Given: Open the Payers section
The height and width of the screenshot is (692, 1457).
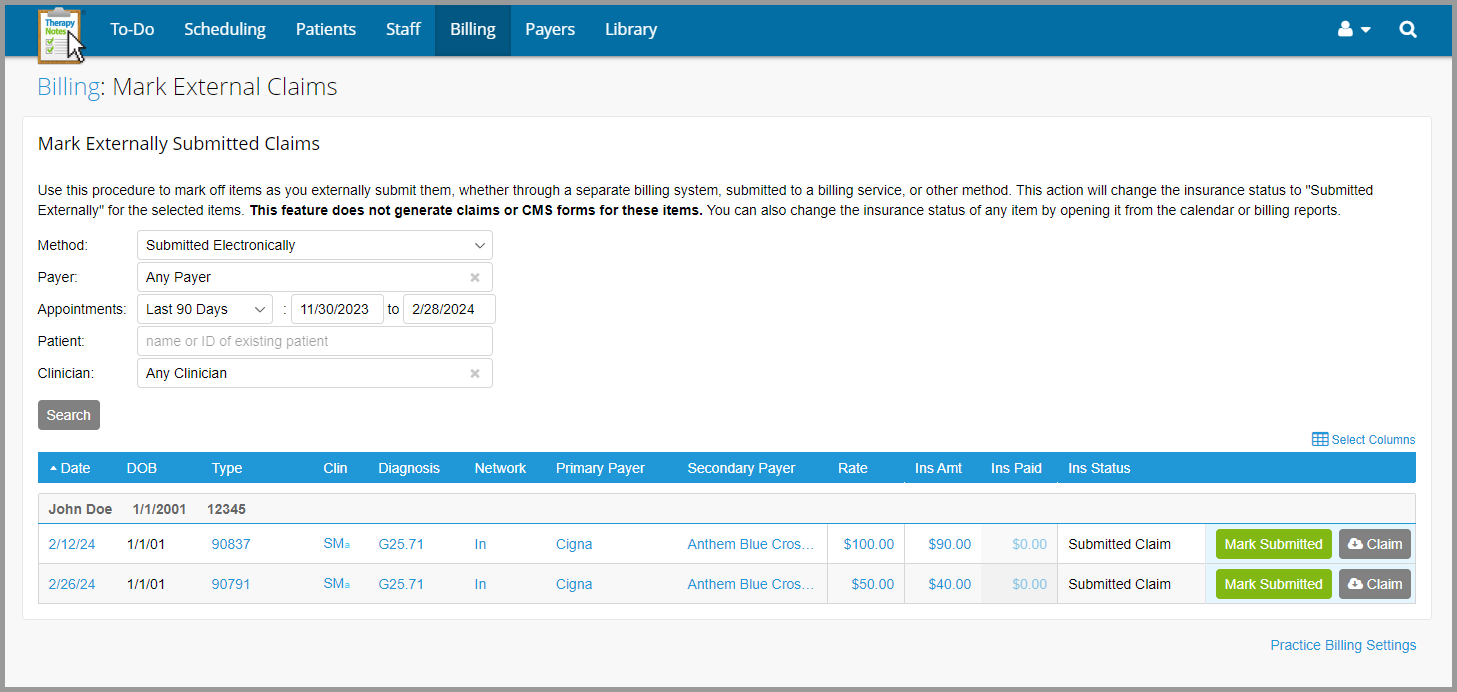Looking at the screenshot, I should pos(549,29).
